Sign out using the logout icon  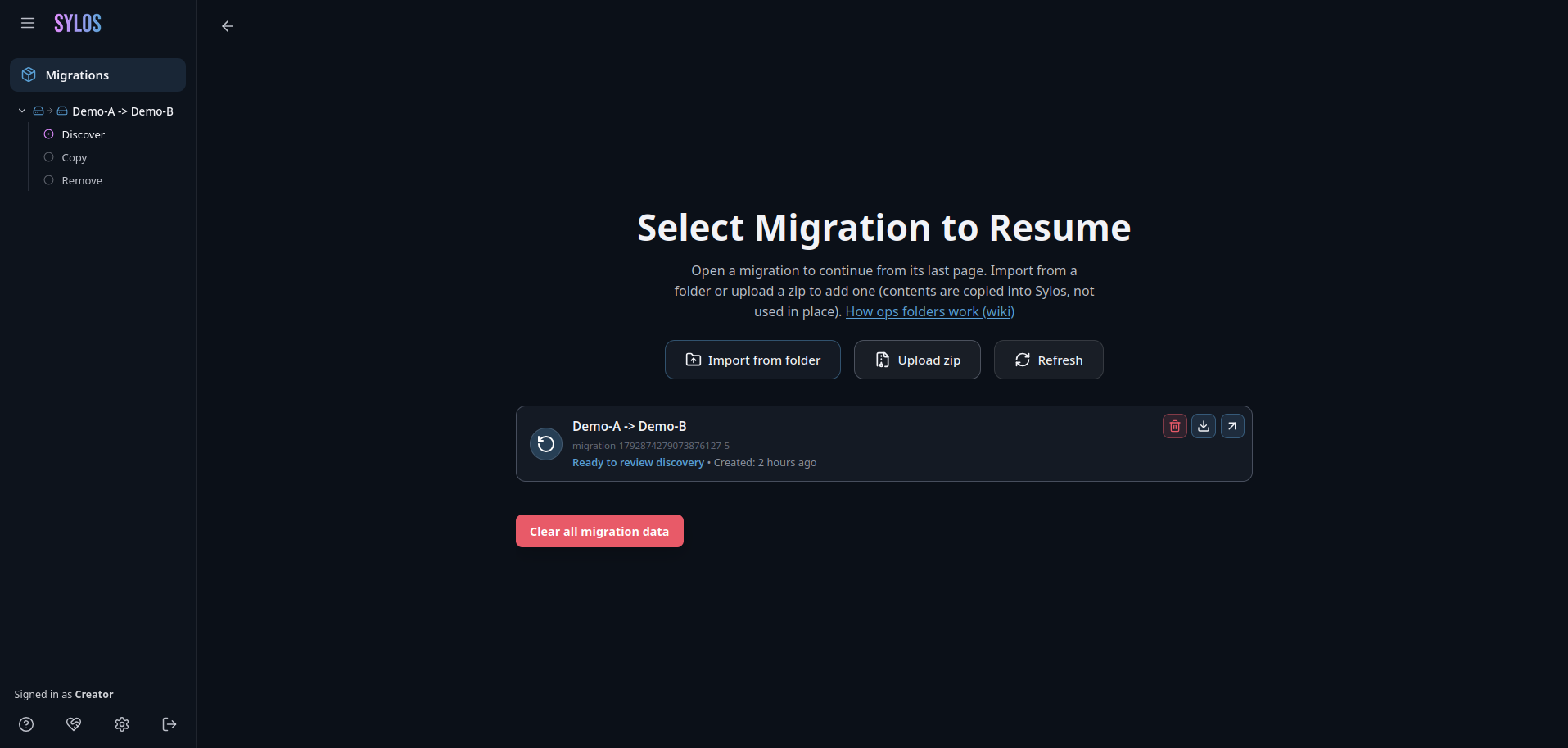coord(169,724)
